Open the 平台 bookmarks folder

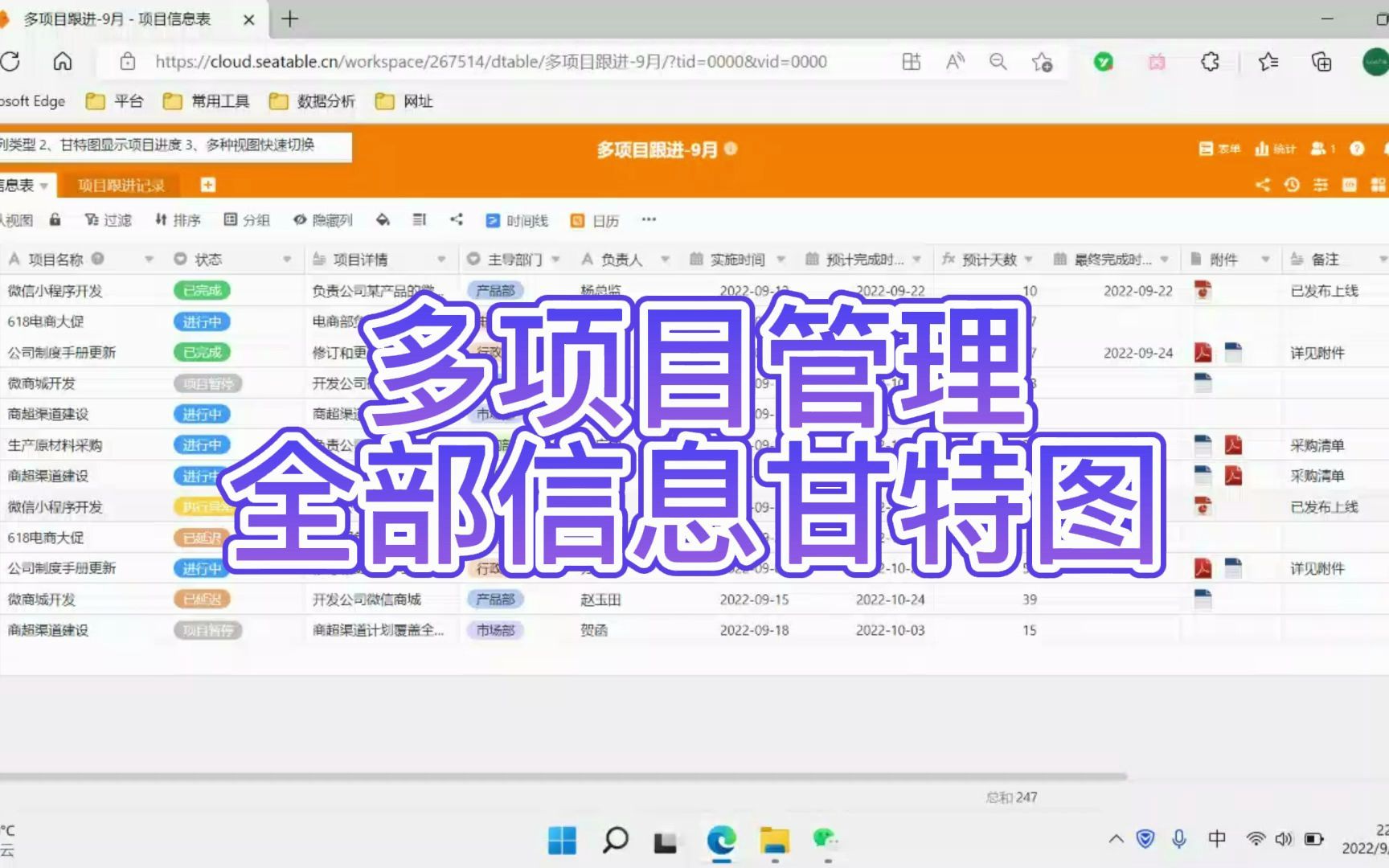pyautogui.click(x=114, y=101)
